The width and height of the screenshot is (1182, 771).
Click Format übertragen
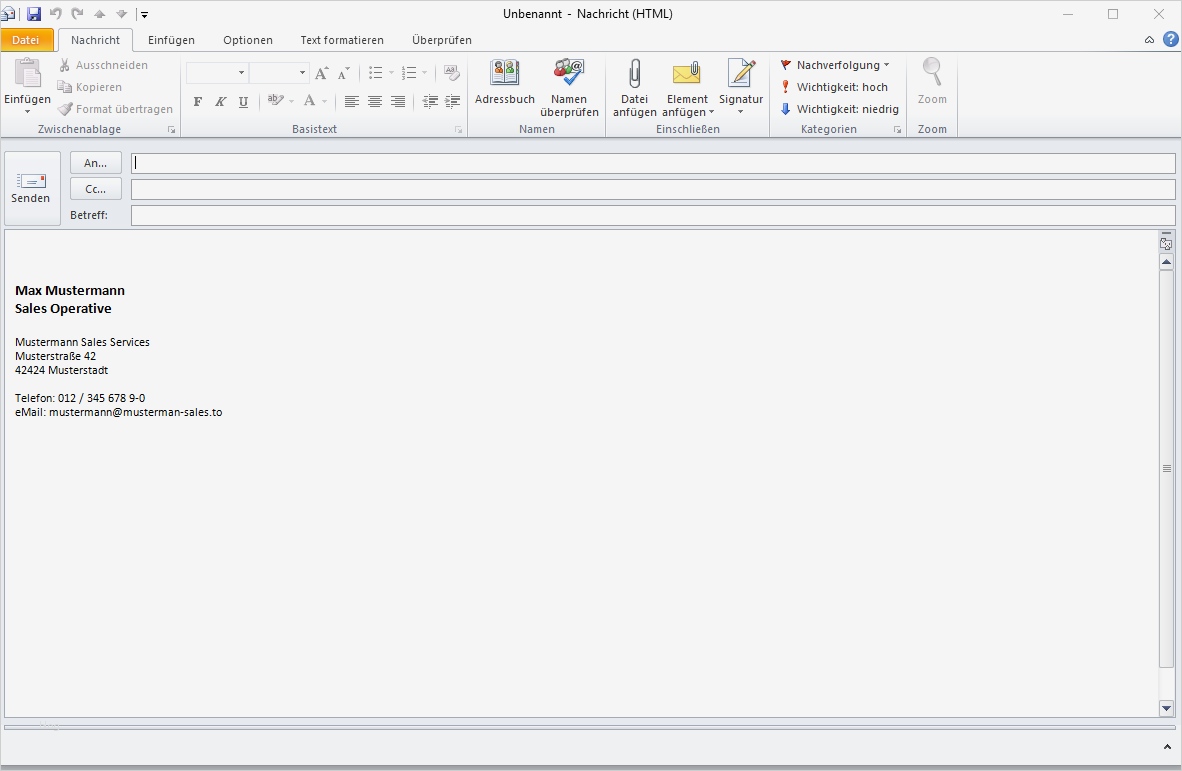point(115,109)
